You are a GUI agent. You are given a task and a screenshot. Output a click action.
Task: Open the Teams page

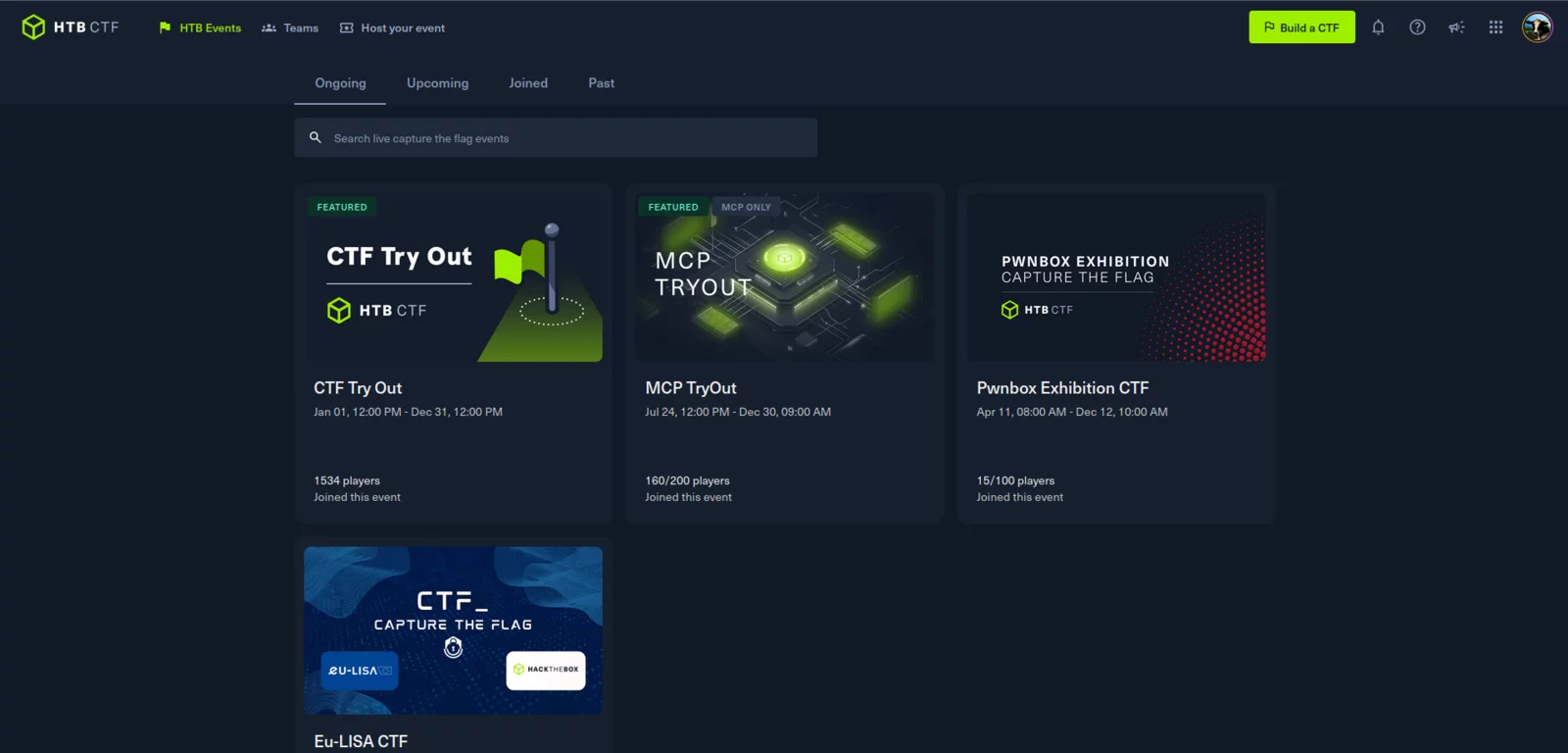pos(290,28)
